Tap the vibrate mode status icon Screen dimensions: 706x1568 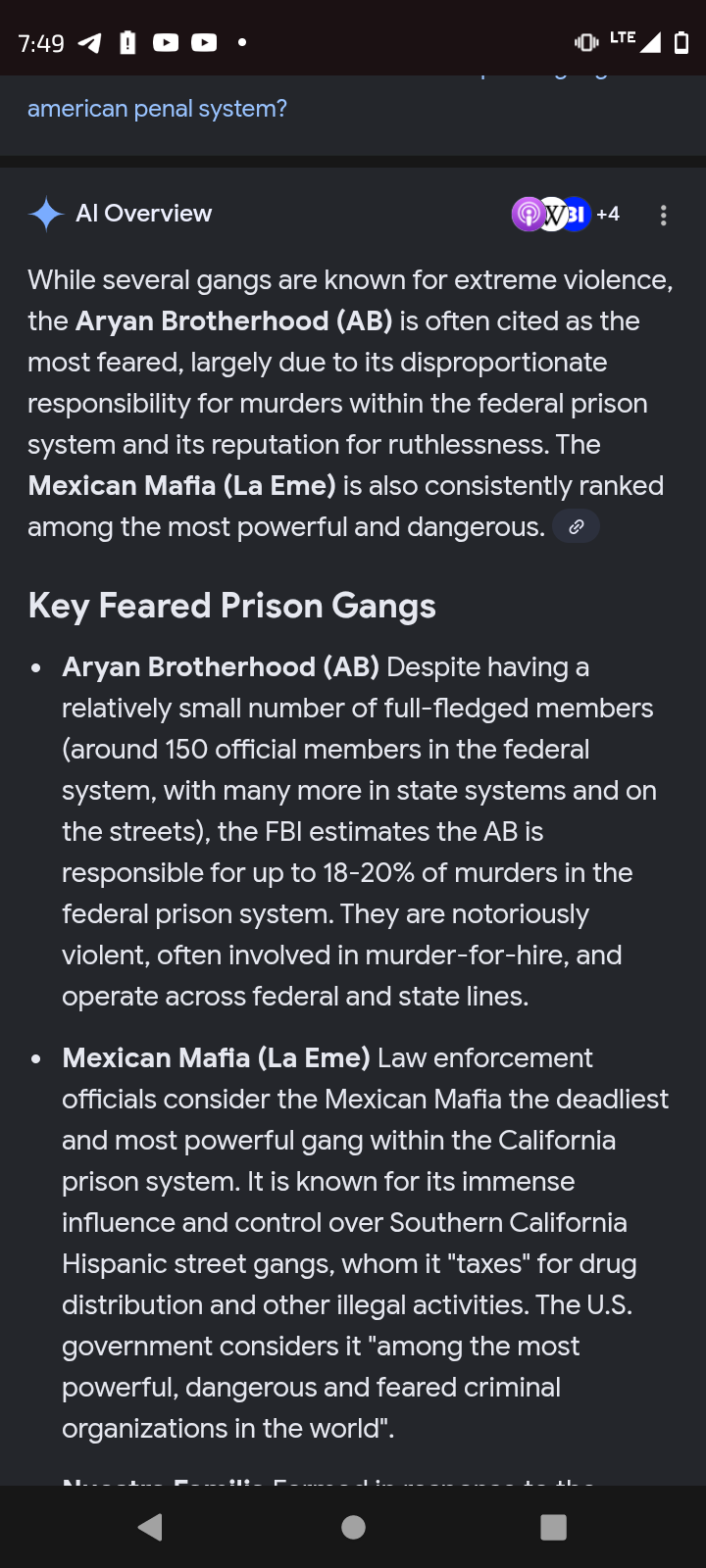586,42
